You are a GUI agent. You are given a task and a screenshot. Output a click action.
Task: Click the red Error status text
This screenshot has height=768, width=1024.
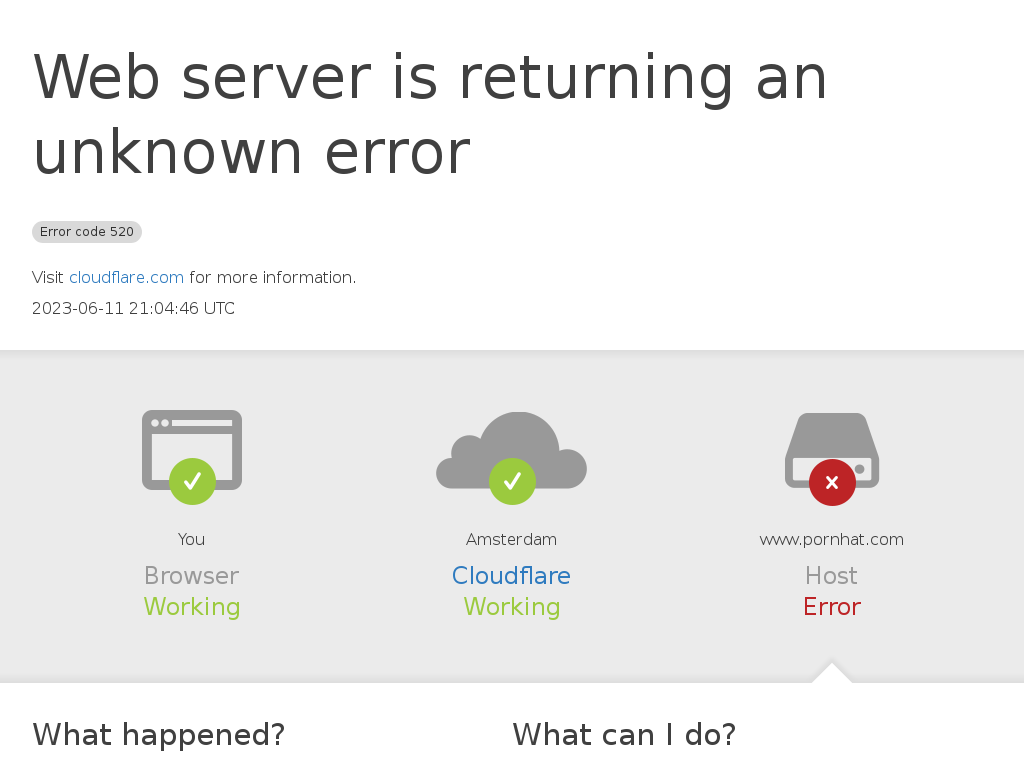[x=832, y=607]
